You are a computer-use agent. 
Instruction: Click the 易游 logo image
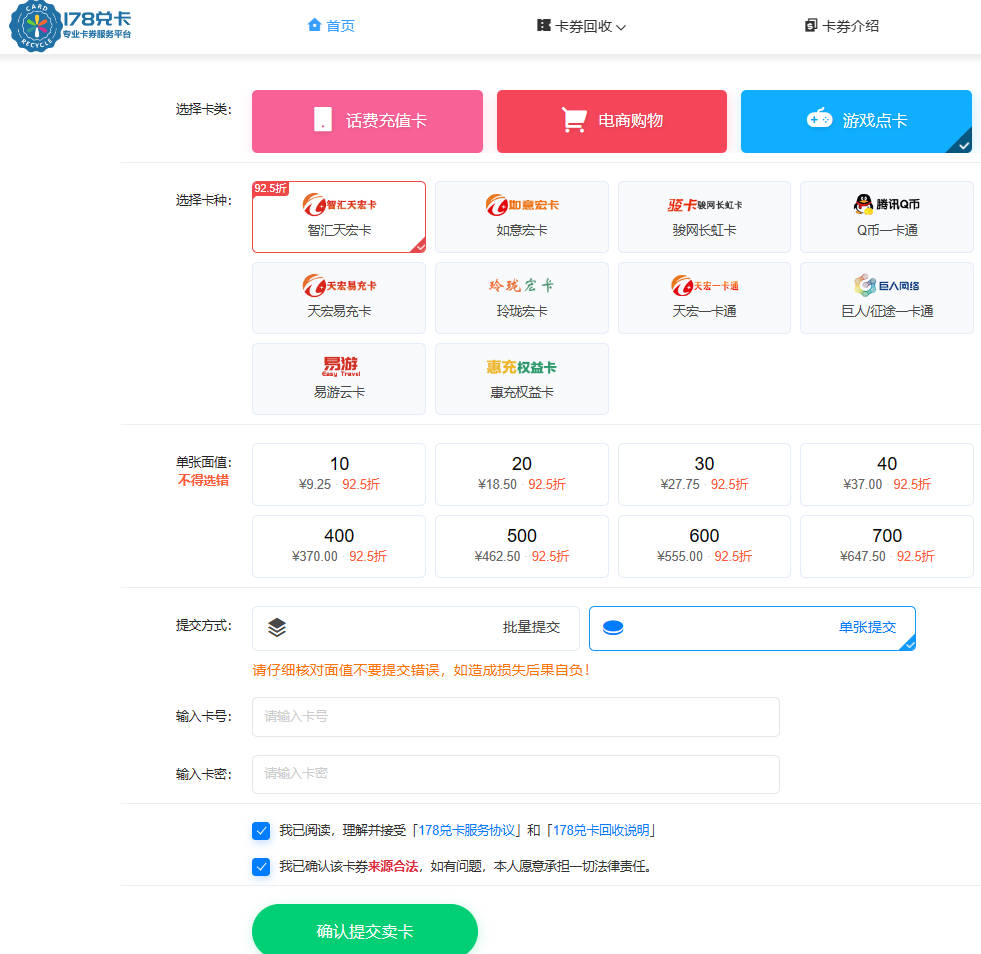tap(340, 366)
